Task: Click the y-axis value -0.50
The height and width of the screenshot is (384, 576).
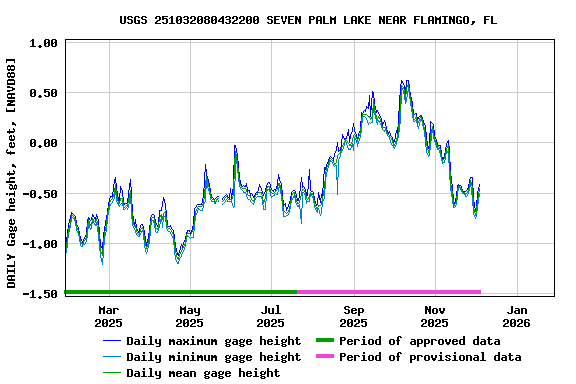Action: 40,194
